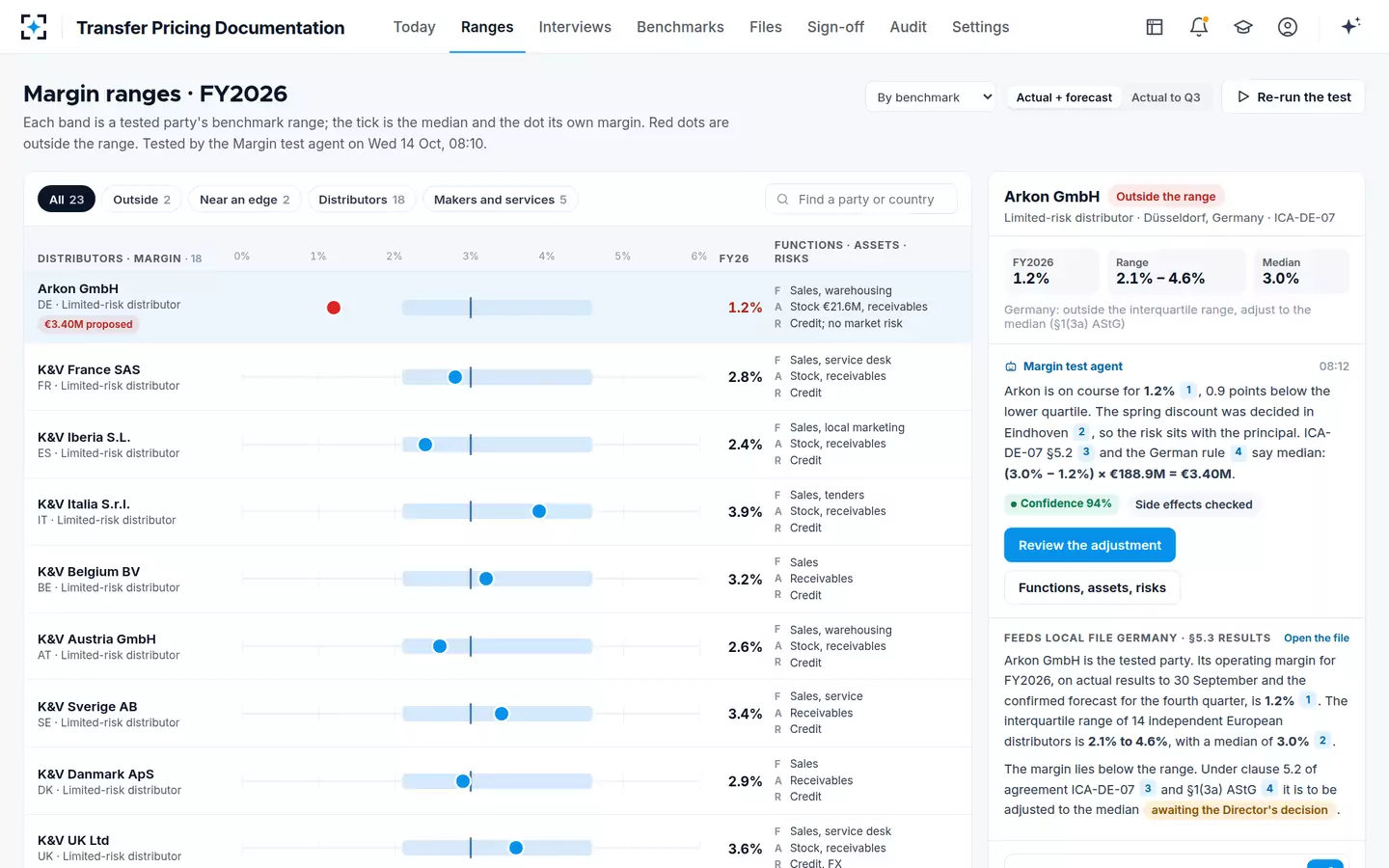Filter by Makers and services chip
Viewport: 1389px width, 868px height.
pos(501,200)
